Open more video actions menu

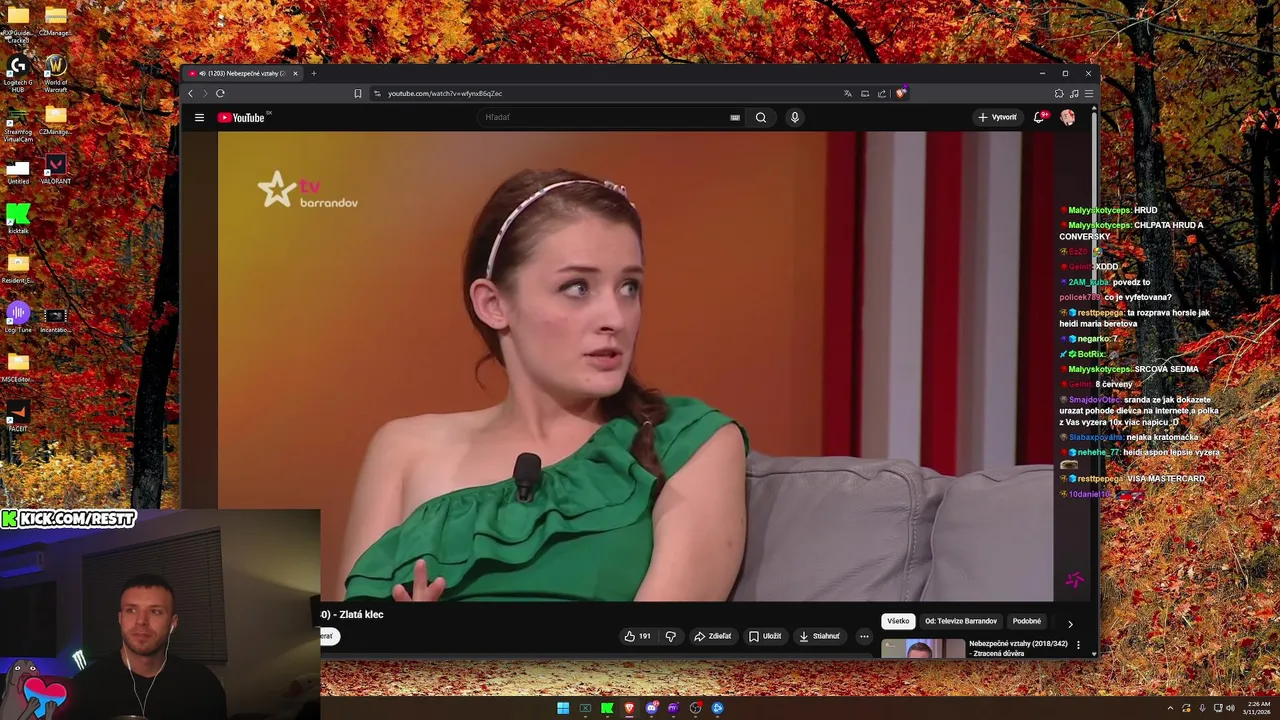point(864,636)
